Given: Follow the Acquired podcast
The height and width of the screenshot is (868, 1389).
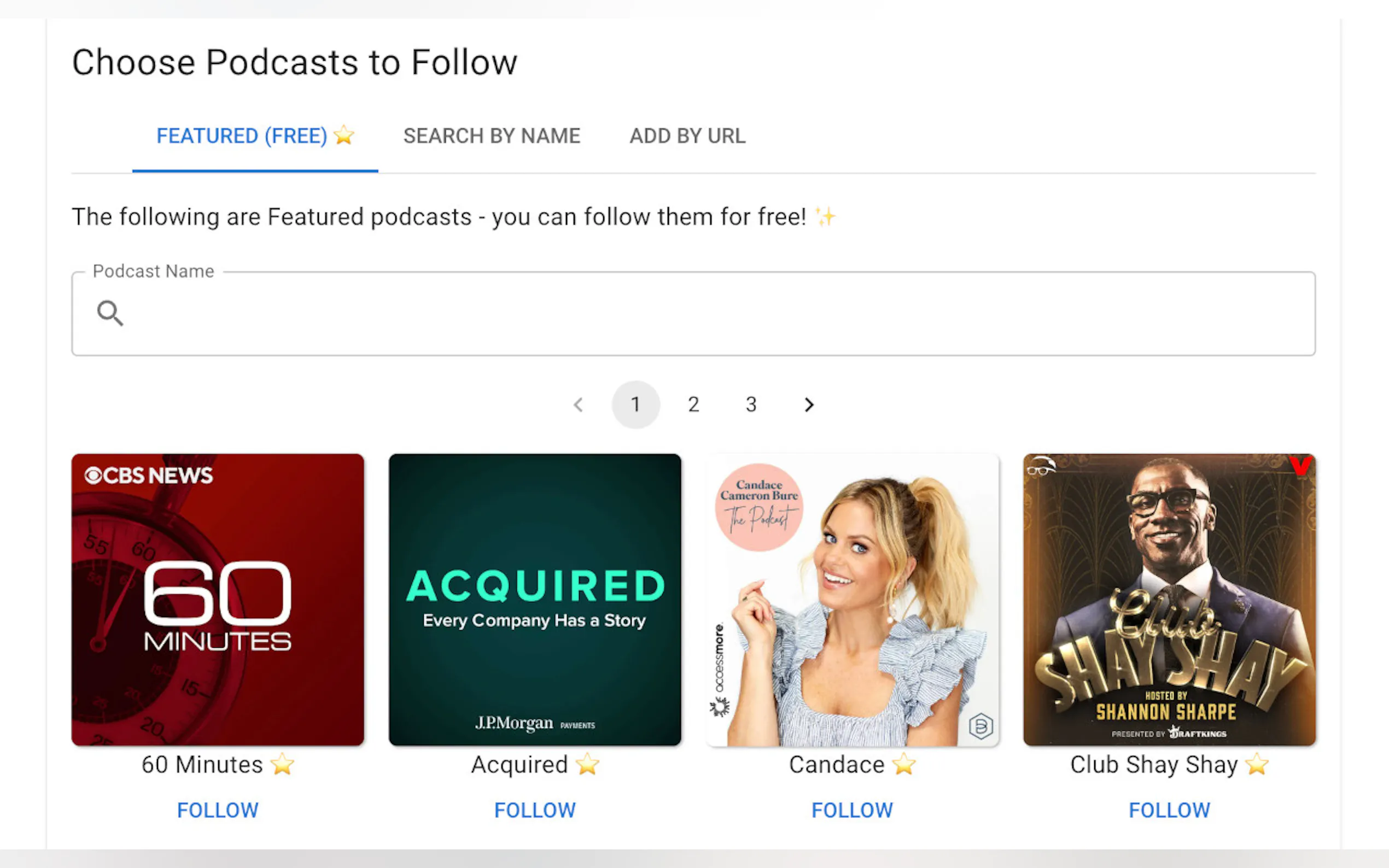Looking at the screenshot, I should [535, 810].
